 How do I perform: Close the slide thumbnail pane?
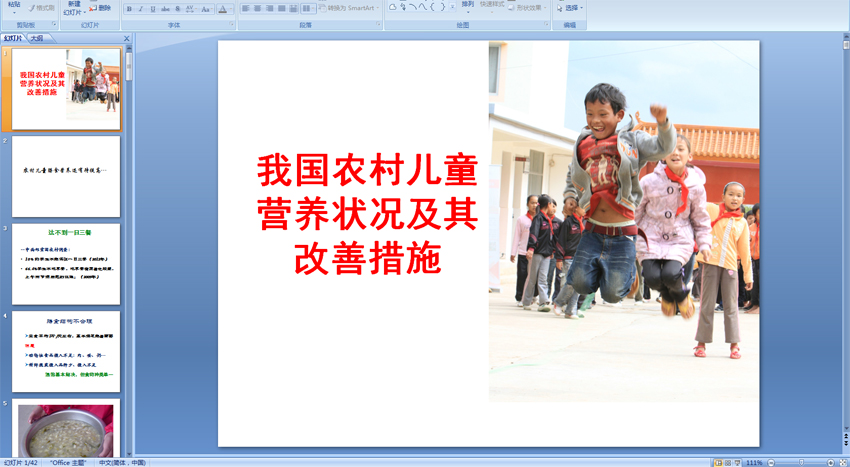coord(126,39)
